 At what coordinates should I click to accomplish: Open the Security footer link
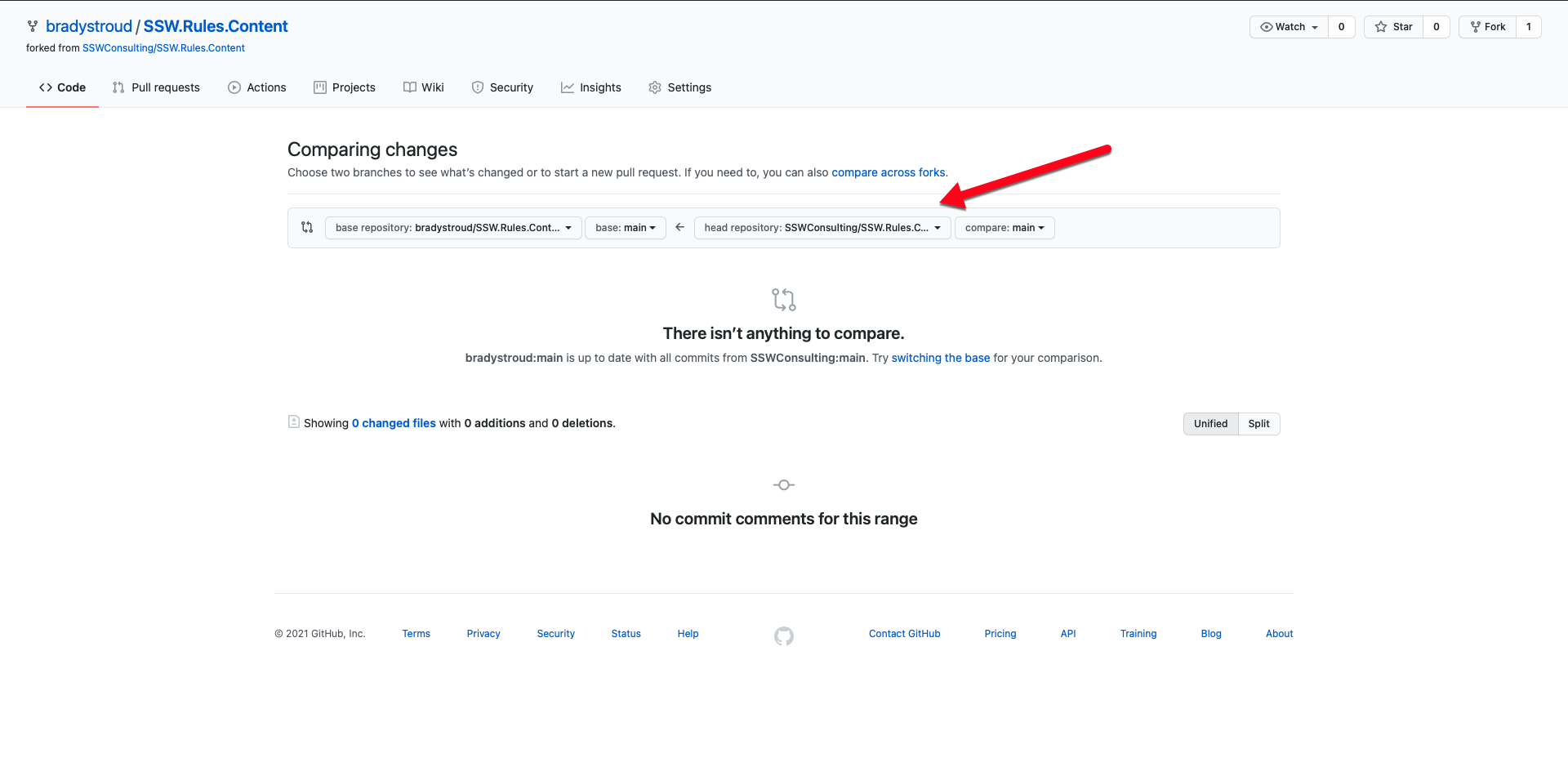pyautogui.click(x=555, y=634)
